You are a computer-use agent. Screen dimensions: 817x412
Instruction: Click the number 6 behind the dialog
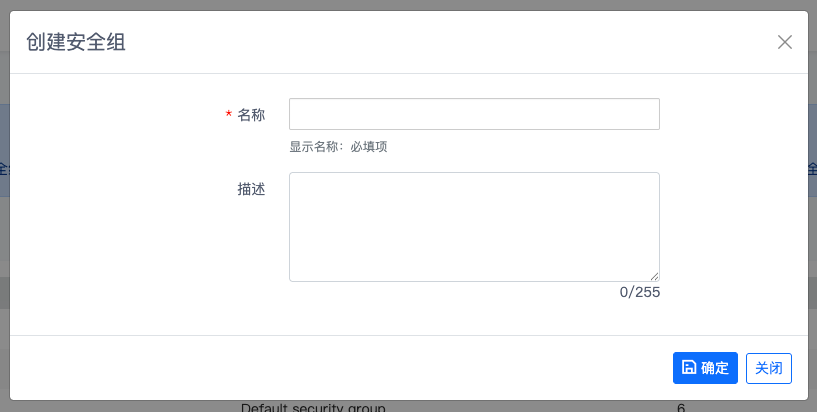click(681, 407)
